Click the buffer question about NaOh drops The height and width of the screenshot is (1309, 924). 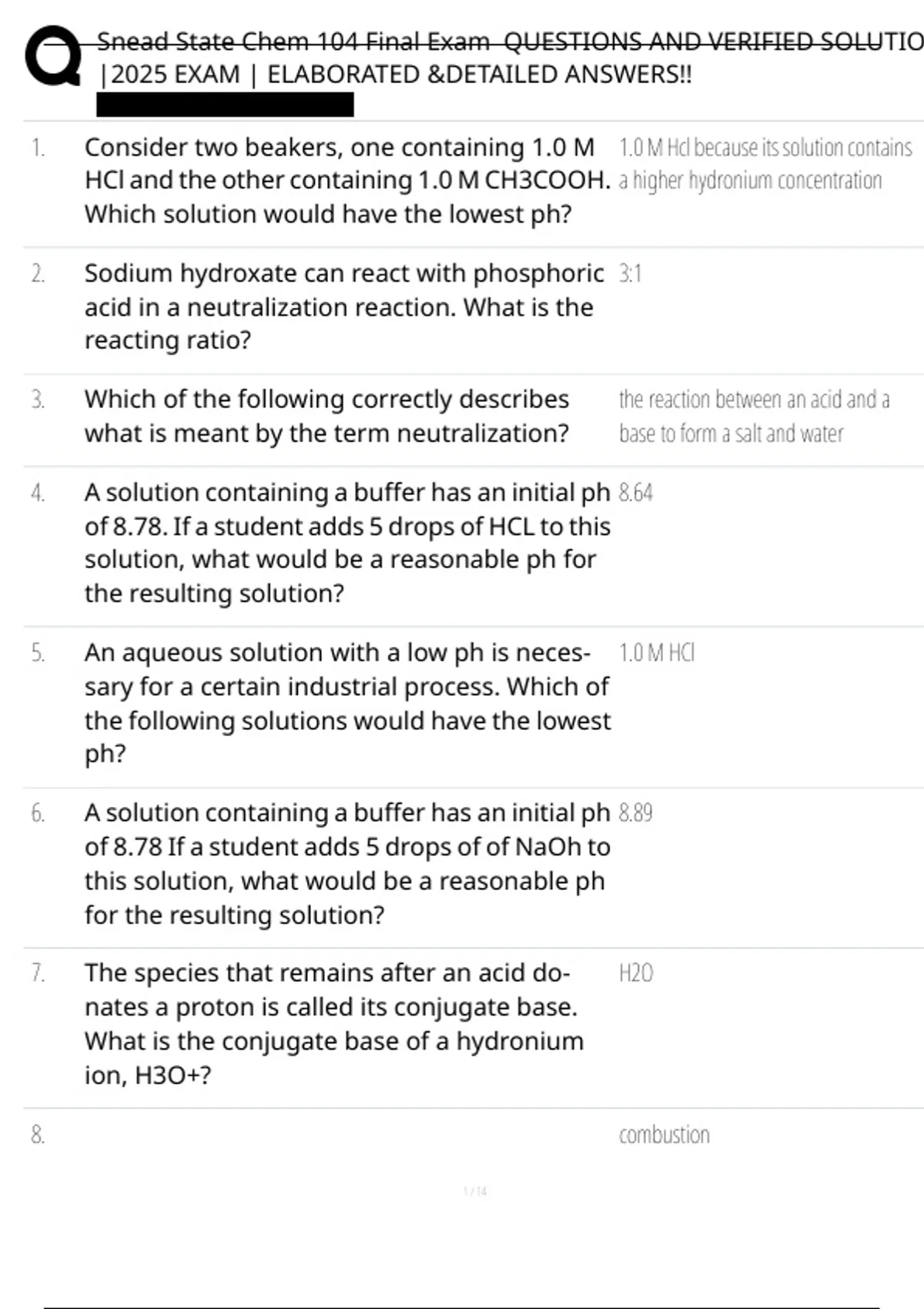pos(346,863)
